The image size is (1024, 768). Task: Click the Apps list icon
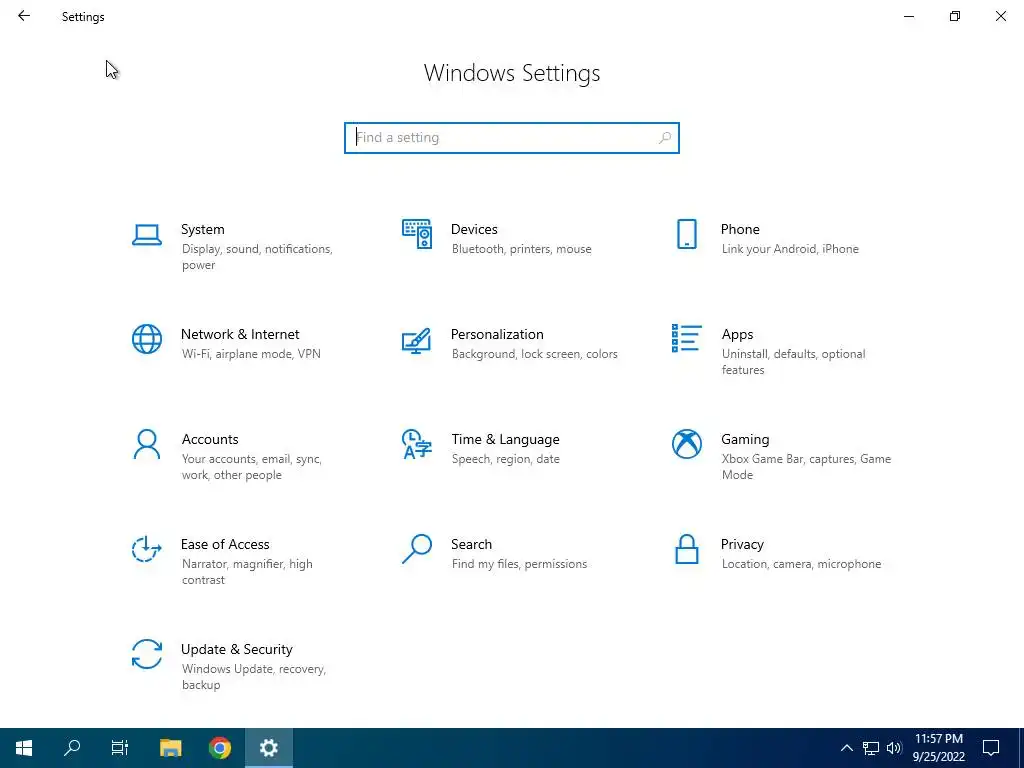tap(686, 338)
